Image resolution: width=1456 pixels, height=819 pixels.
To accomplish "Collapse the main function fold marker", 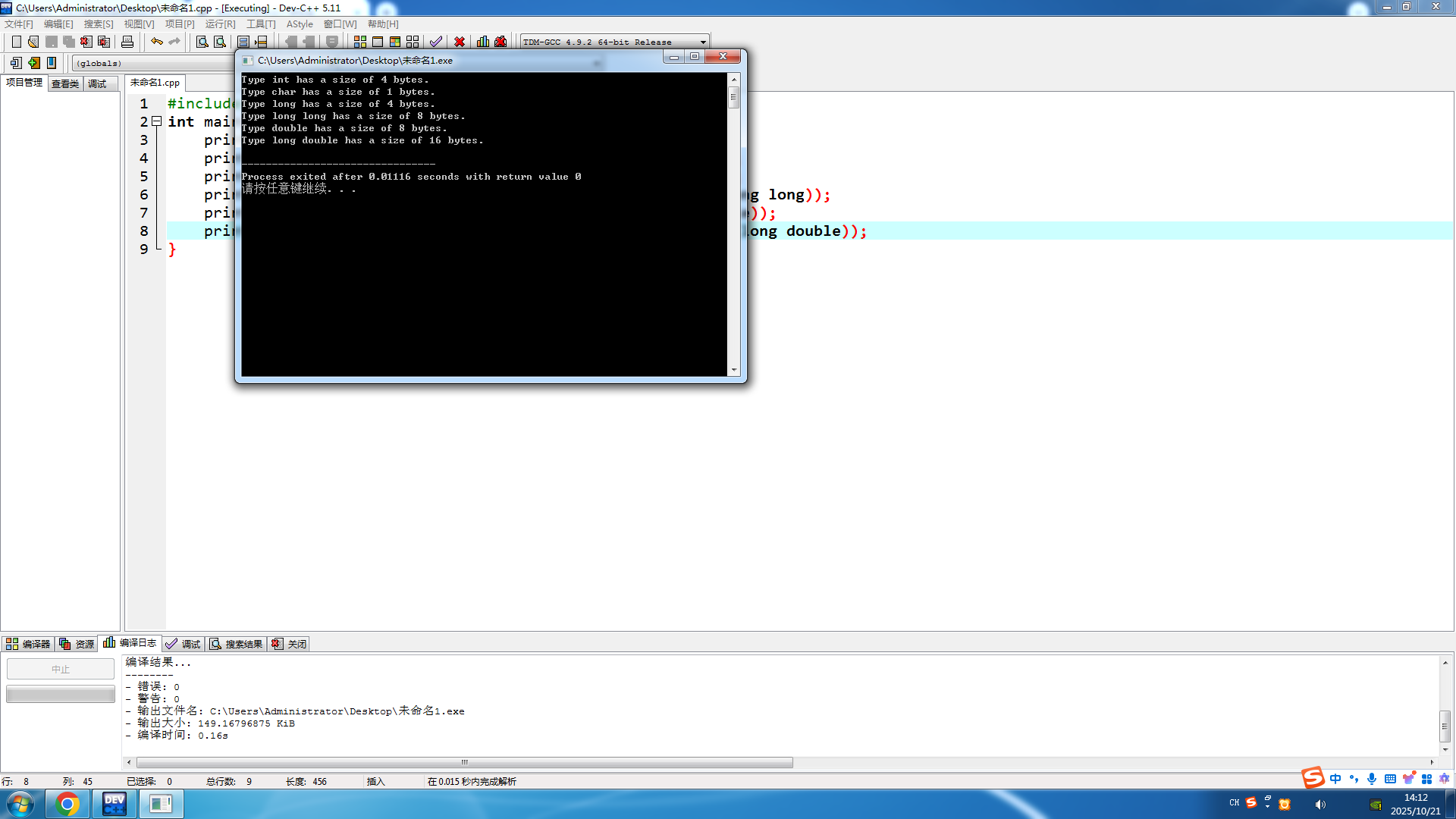I will 157,121.
